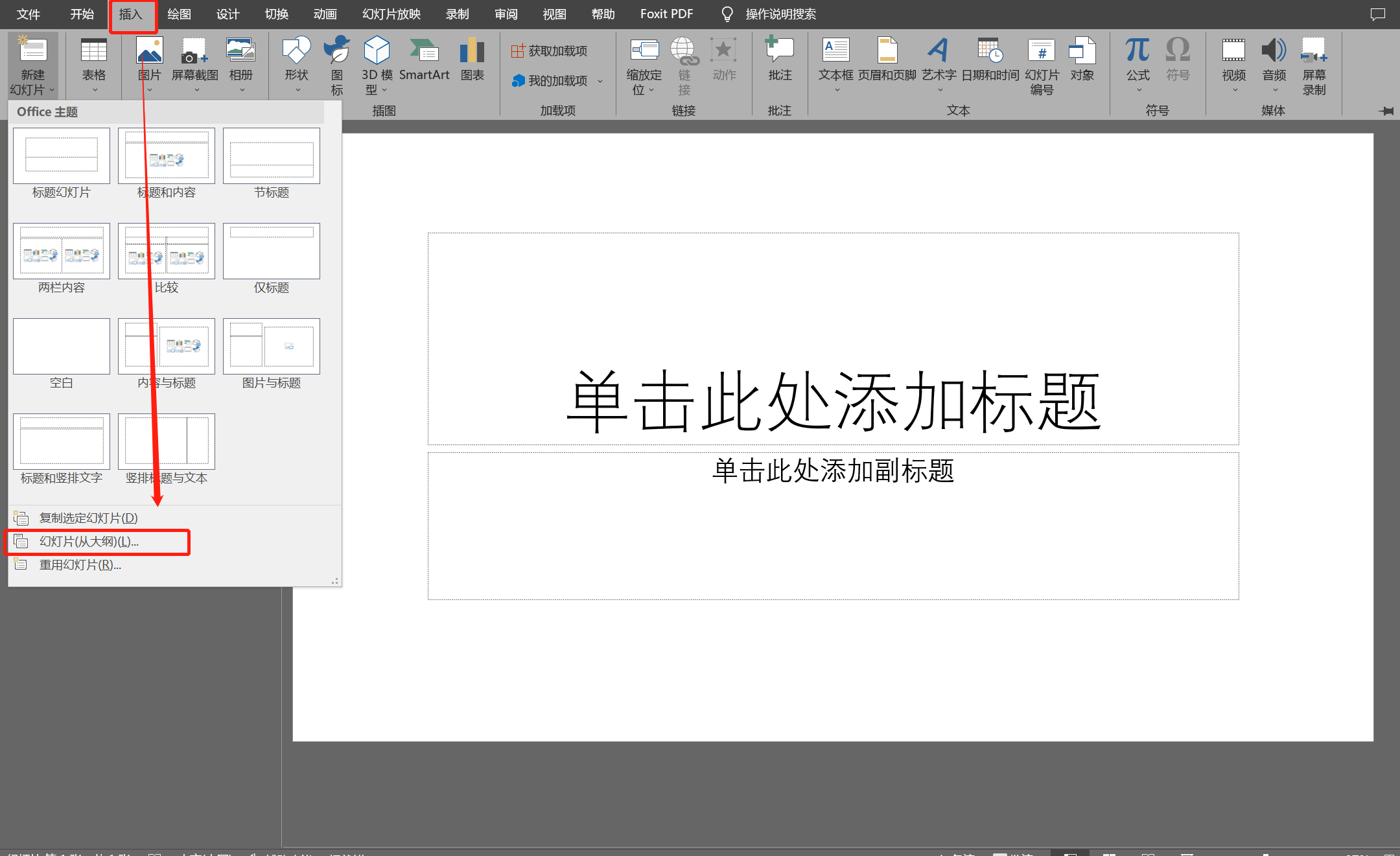The width and height of the screenshot is (1400, 856).
Task: Open Screenshot tool
Action: click(194, 65)
